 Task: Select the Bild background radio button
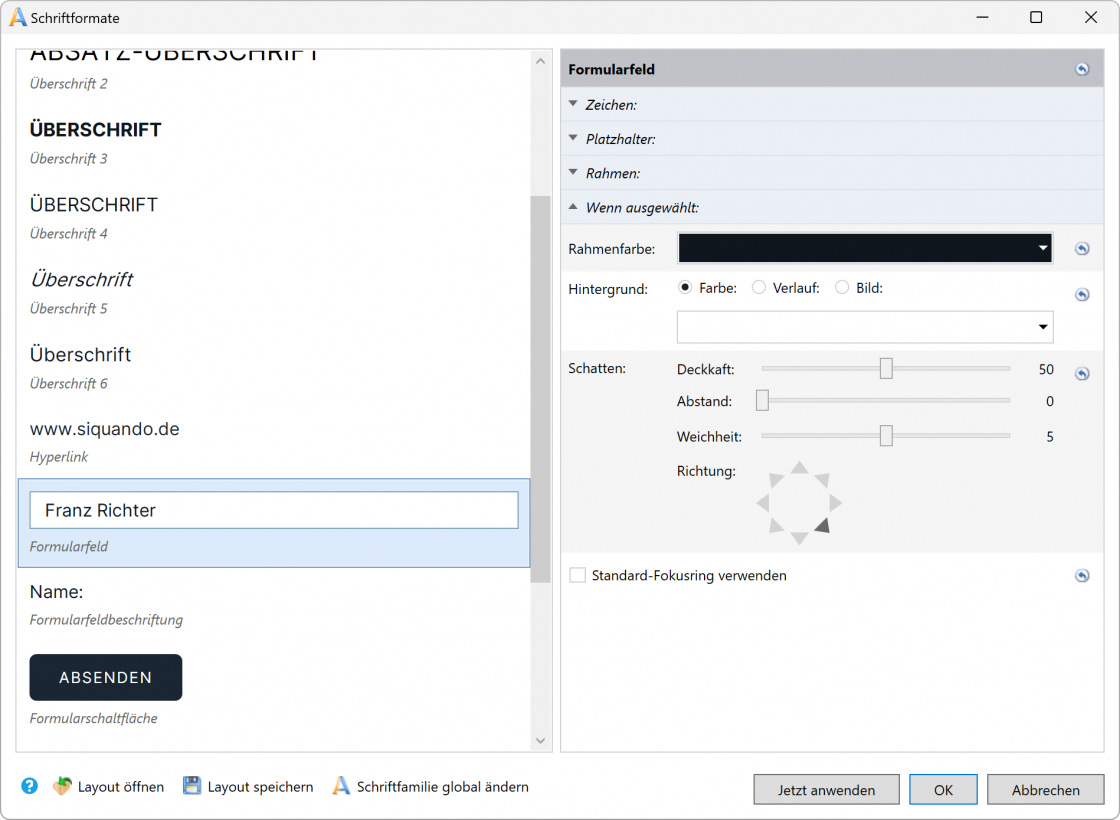842,288
